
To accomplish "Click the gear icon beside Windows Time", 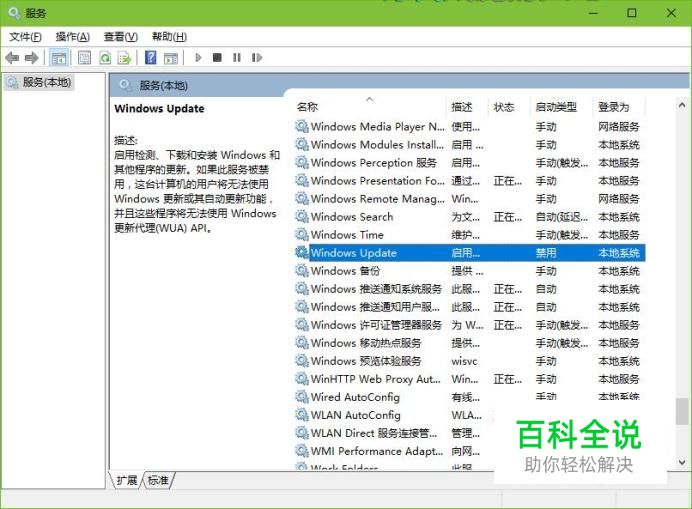I will click(302, 235).
